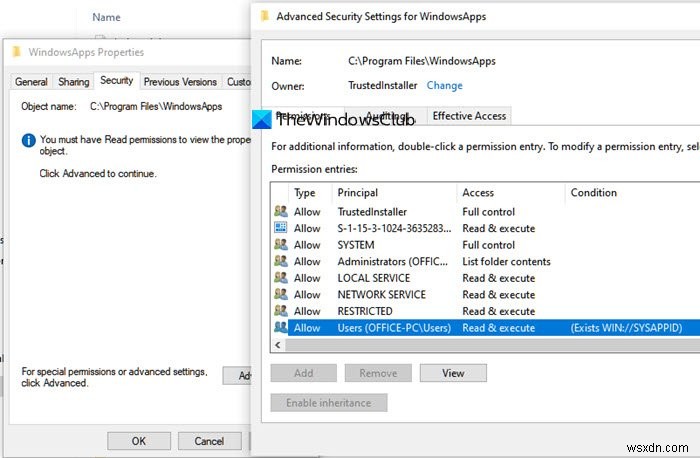Click the app package icon beside S-1-15-3-1024 entry

coord(281,228)
